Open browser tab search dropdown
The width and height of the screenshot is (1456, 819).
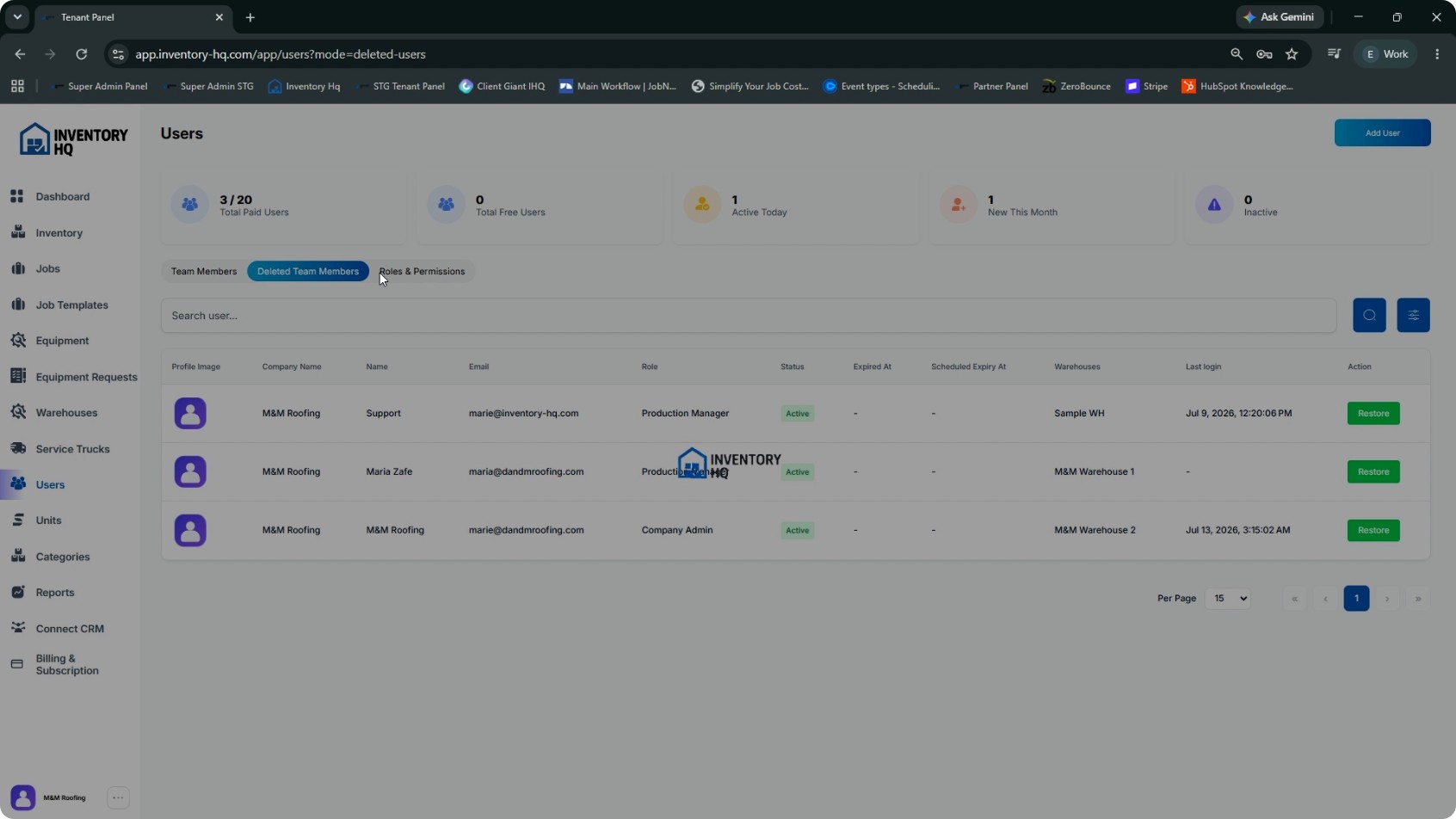coord(17,17)
